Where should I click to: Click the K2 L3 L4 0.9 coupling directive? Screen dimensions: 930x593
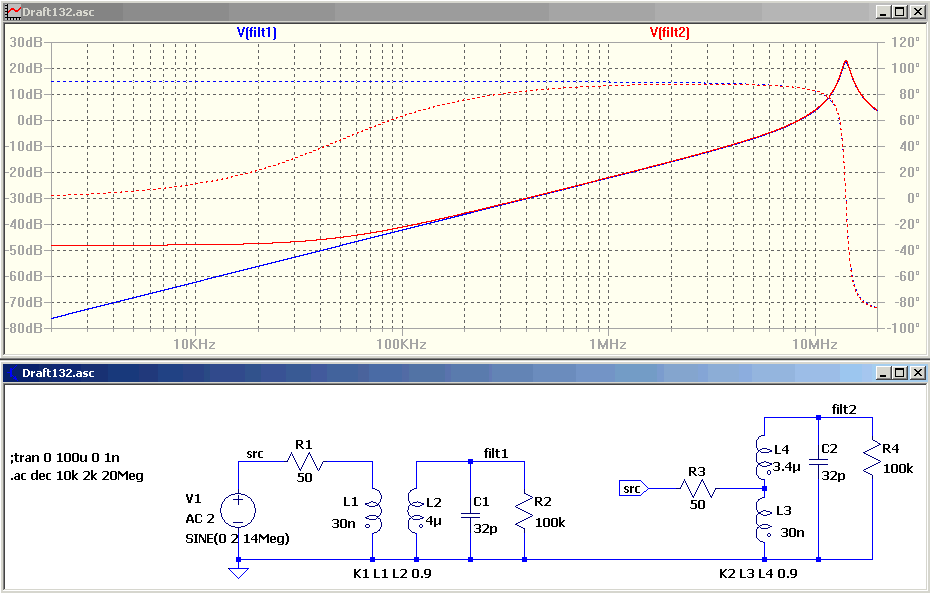click(758, 573)
